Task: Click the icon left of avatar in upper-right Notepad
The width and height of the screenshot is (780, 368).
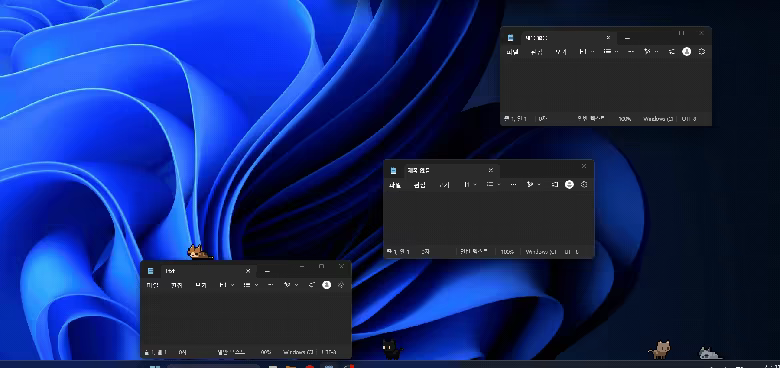Action: point(672,52)
